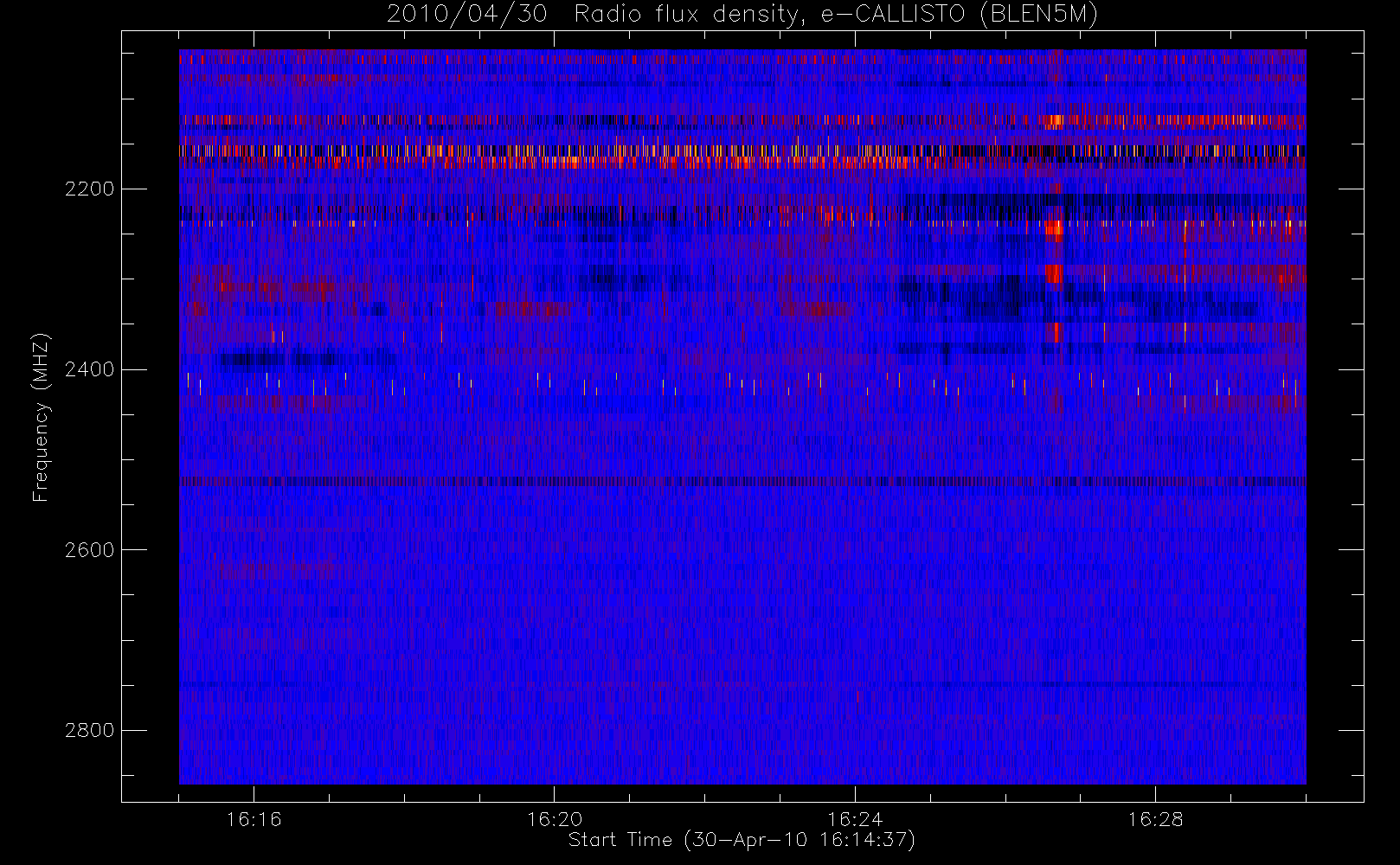Click the 16:28 time axis label
Viewport: 1400px width, 865px height.
[1154, 819]
